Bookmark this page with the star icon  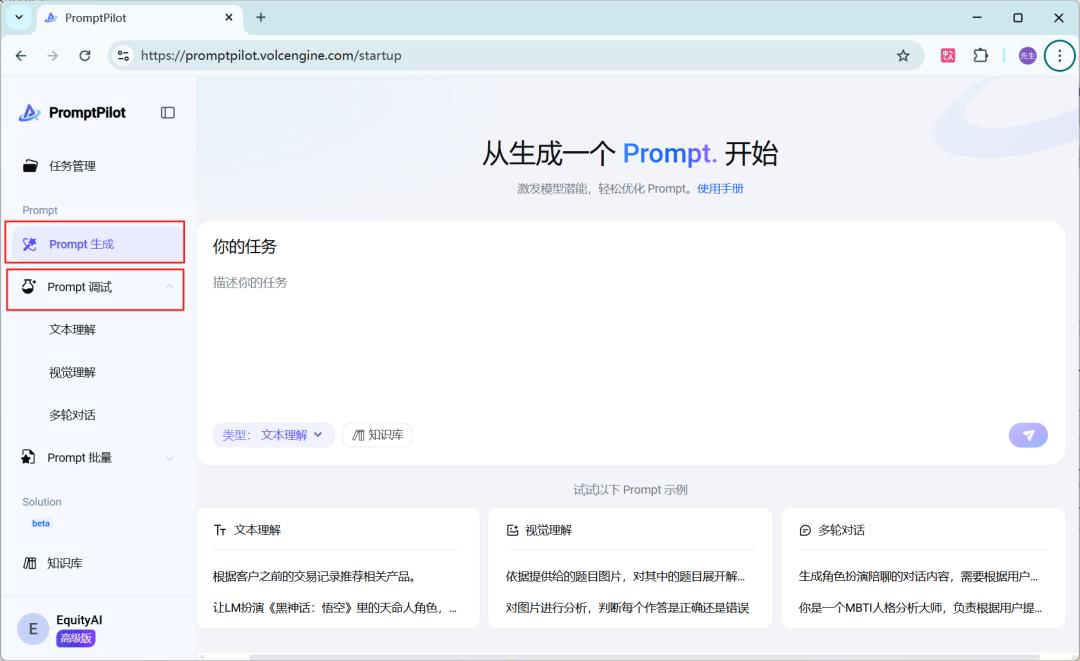[903, 56]
